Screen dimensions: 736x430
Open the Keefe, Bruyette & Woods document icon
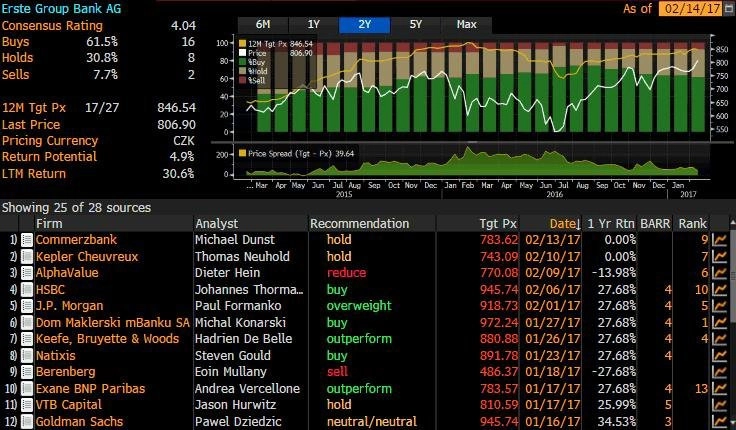tap(27, 339)
